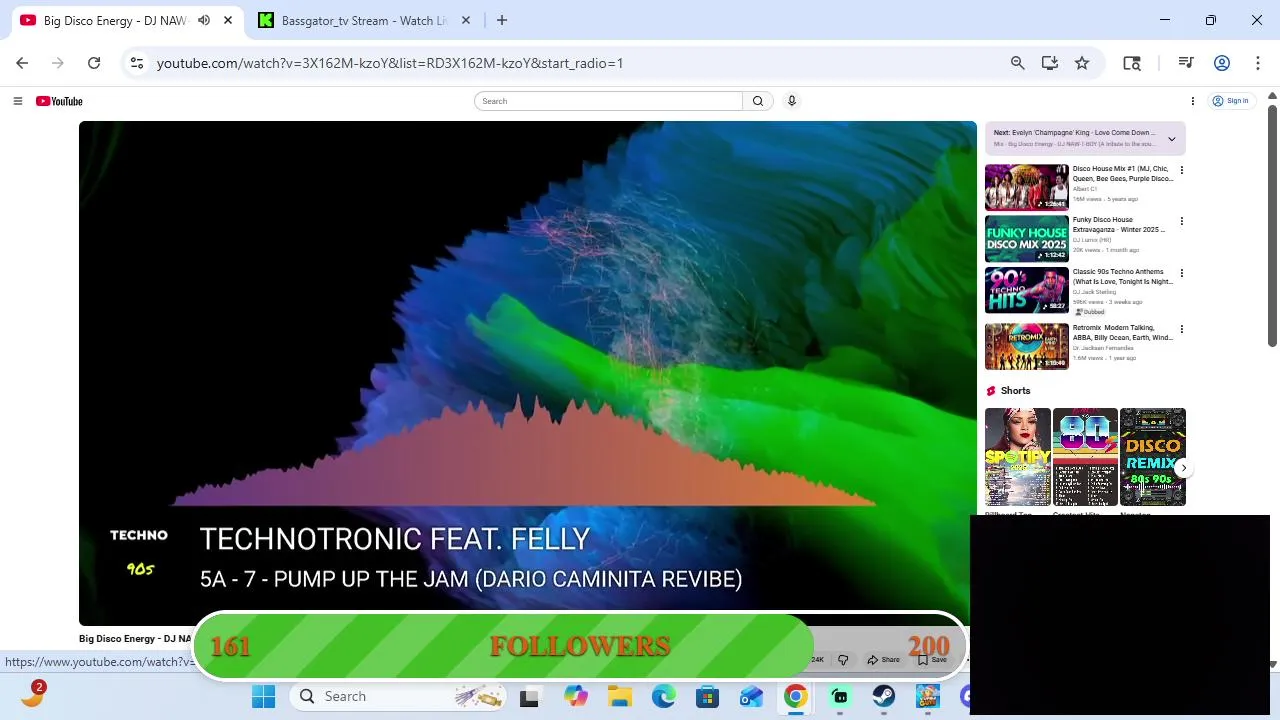Open options menu for Funky Disco House Extravaganza
Viewport: 1280px width, 720px height.
point(1182,221)
